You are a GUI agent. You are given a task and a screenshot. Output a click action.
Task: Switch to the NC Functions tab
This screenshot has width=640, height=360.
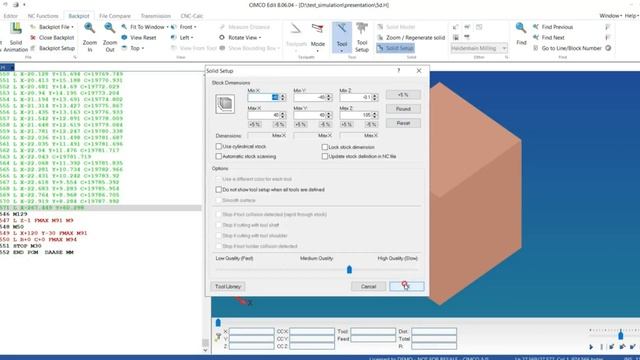point(43,16)
